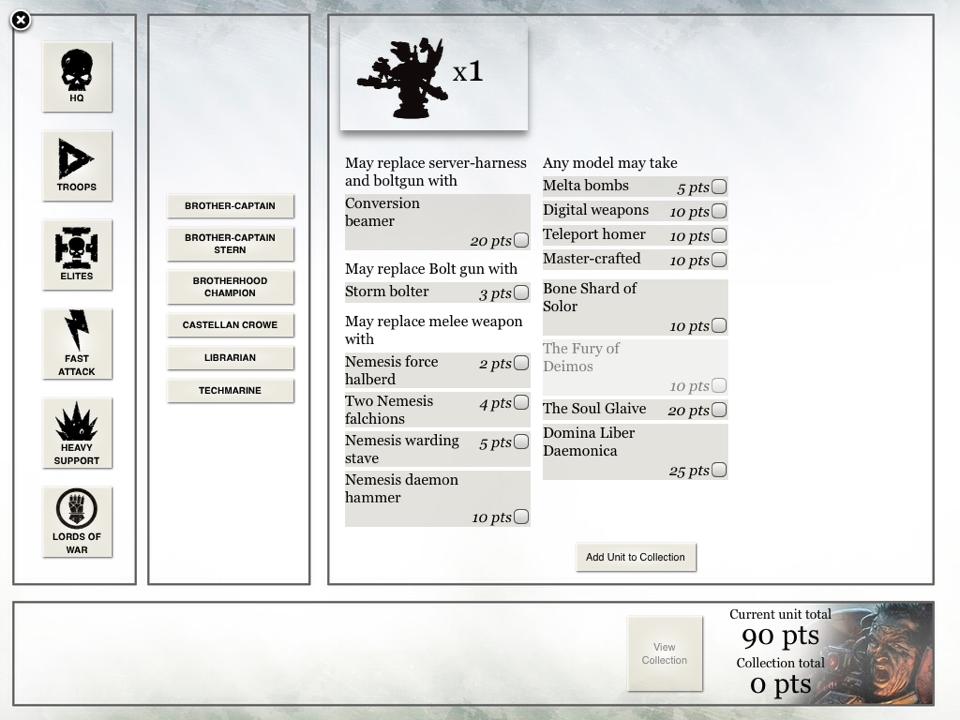
Task: Open the Elites category
Action: (77, 255)
